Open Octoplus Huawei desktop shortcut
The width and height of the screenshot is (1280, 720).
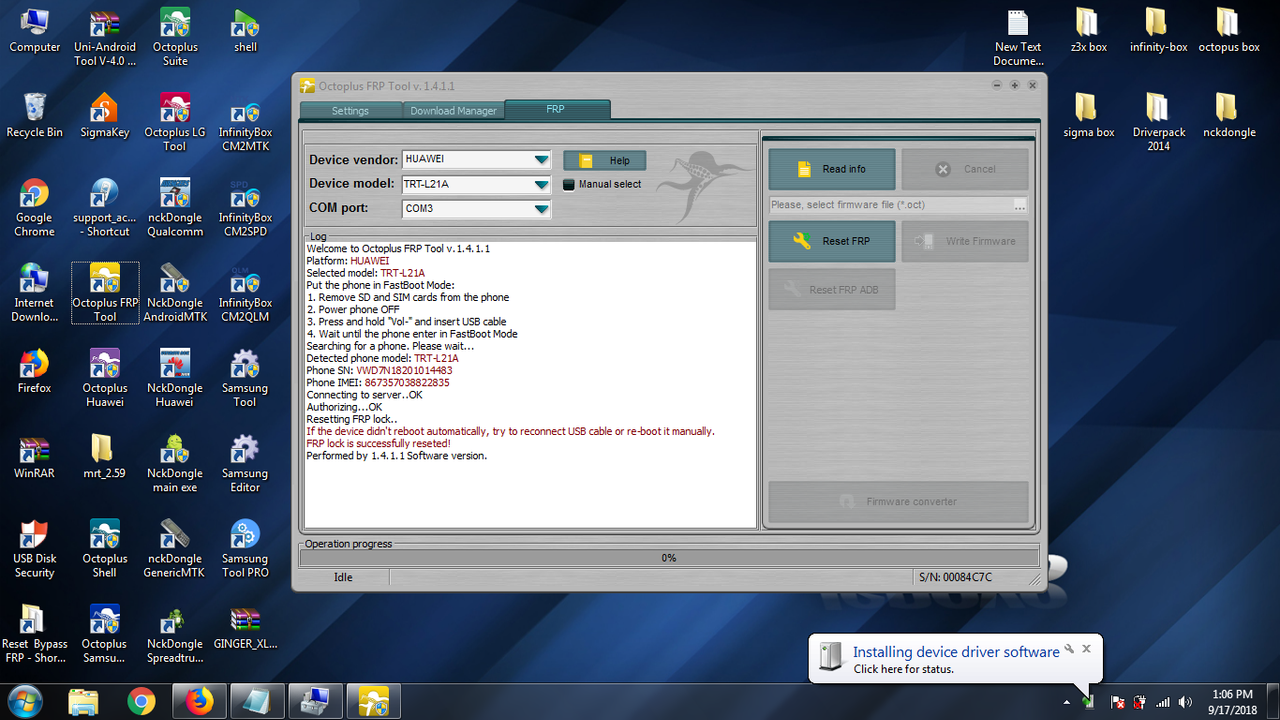click(105, 378)
